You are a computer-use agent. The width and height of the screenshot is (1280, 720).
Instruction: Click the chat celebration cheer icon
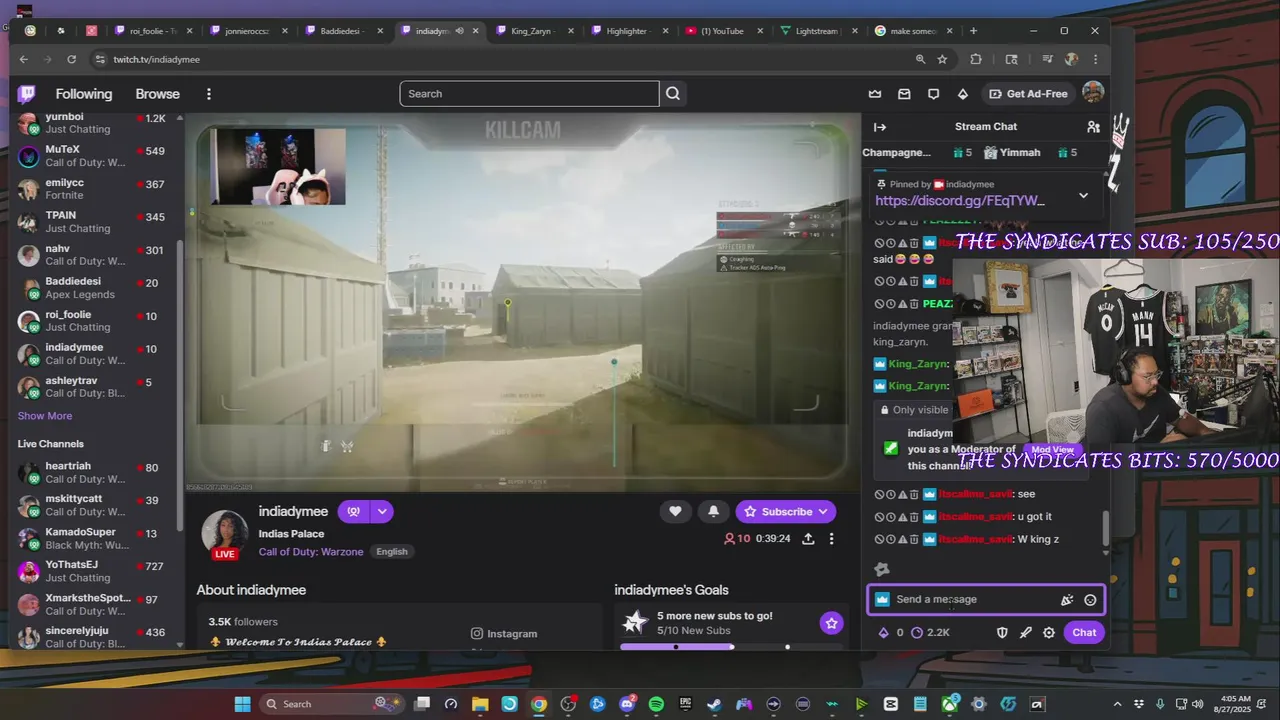tap(1067, 600)
